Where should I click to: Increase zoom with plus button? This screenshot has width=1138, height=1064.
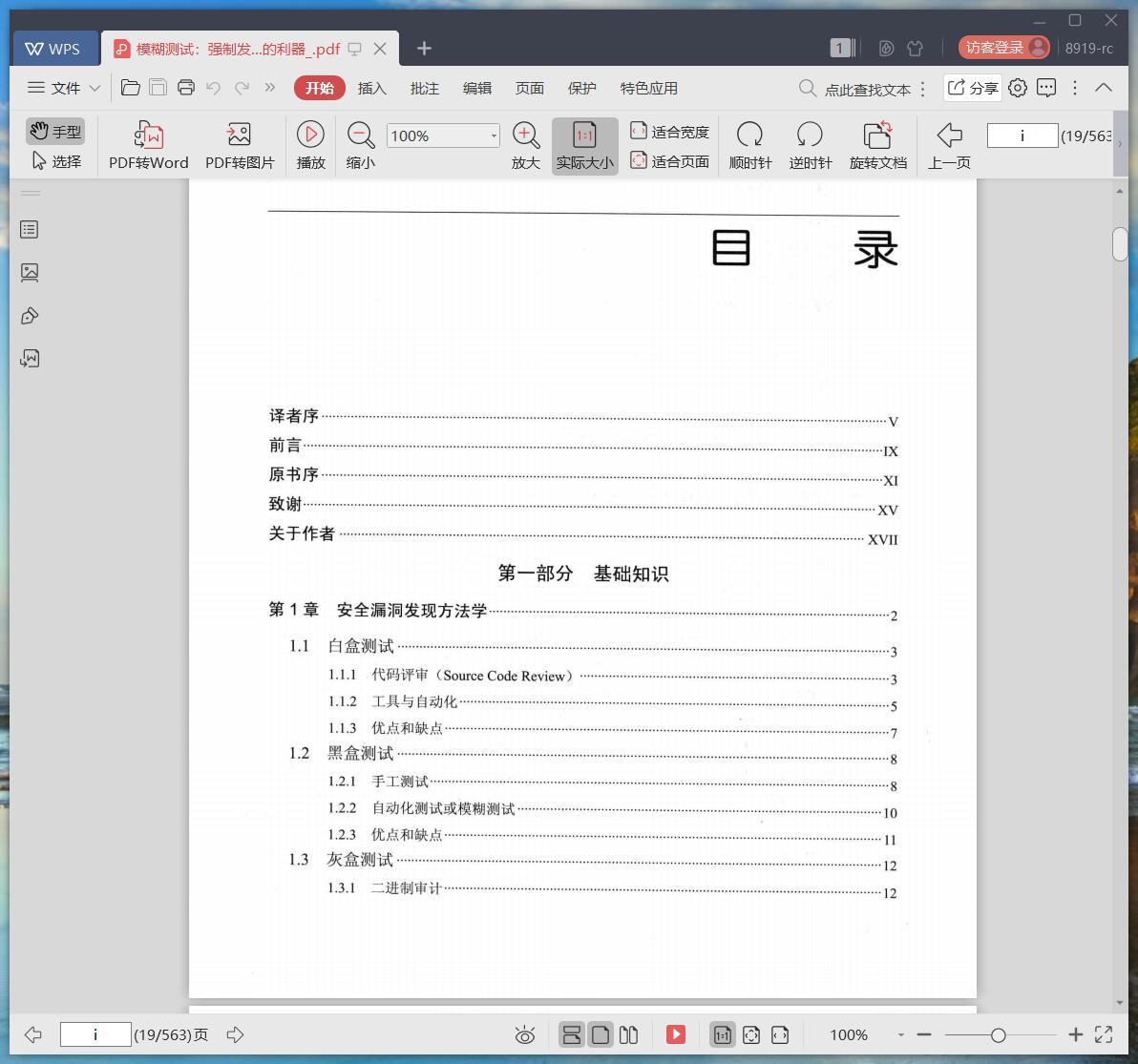[1076, 1035]
